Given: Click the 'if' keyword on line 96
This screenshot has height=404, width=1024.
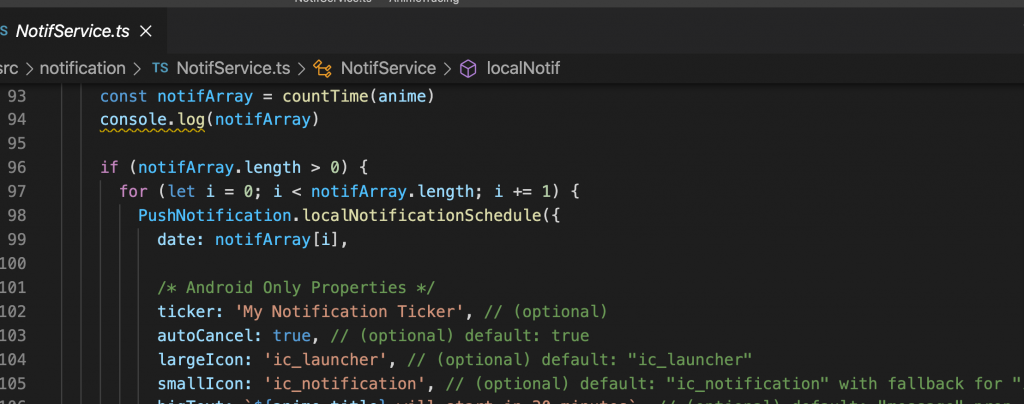Looking at the screenshot, I should coord(109,168).
